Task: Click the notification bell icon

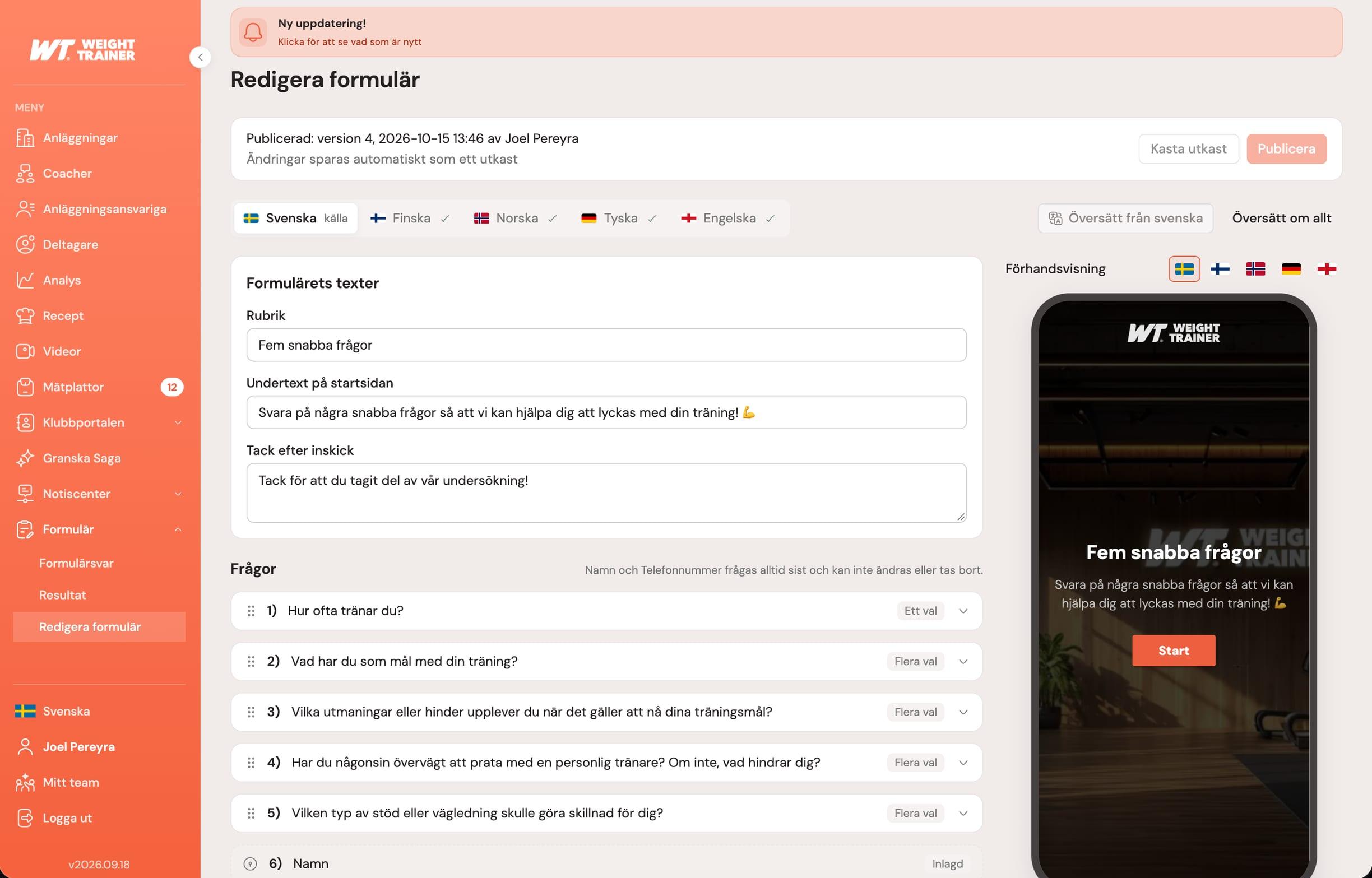Action: pos(253,32)
